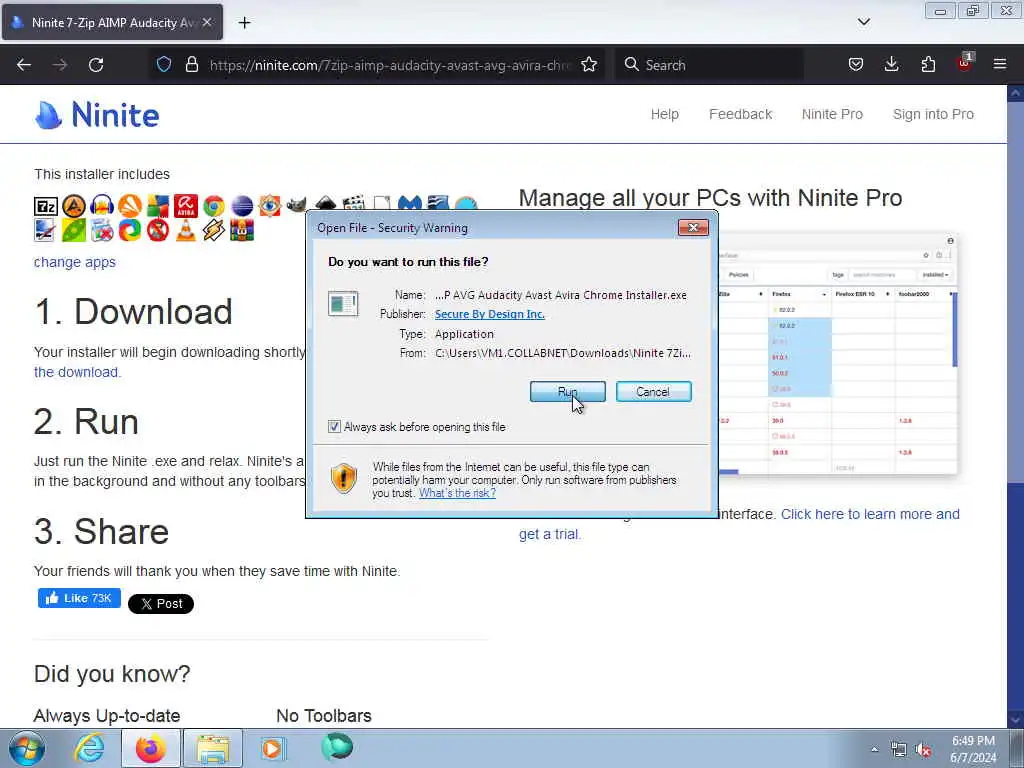This screenshot has width=1024, height=768.
Task: Click the change apps link
Action: coord(74,262)
